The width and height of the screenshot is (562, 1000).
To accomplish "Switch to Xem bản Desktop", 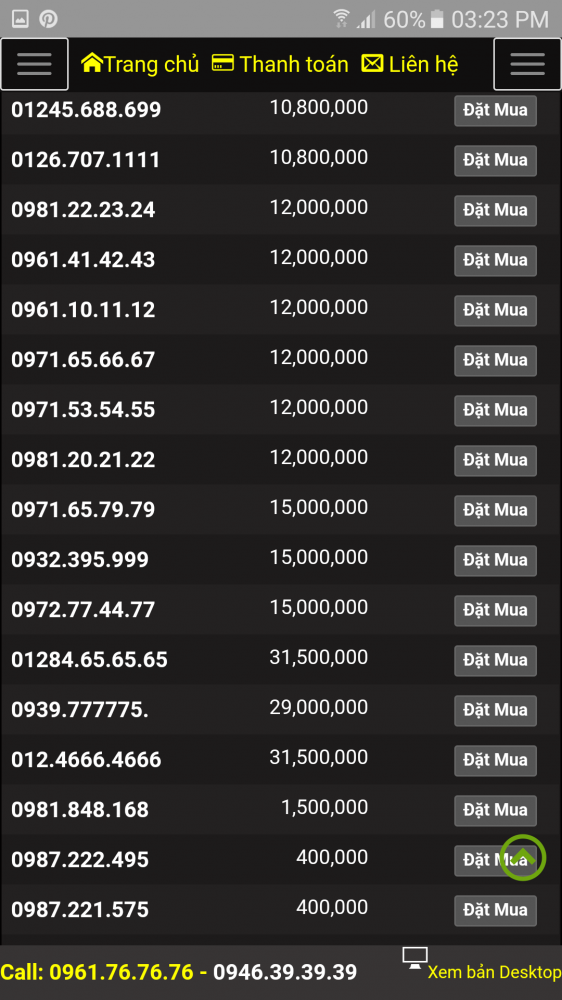I will point(494,973).
